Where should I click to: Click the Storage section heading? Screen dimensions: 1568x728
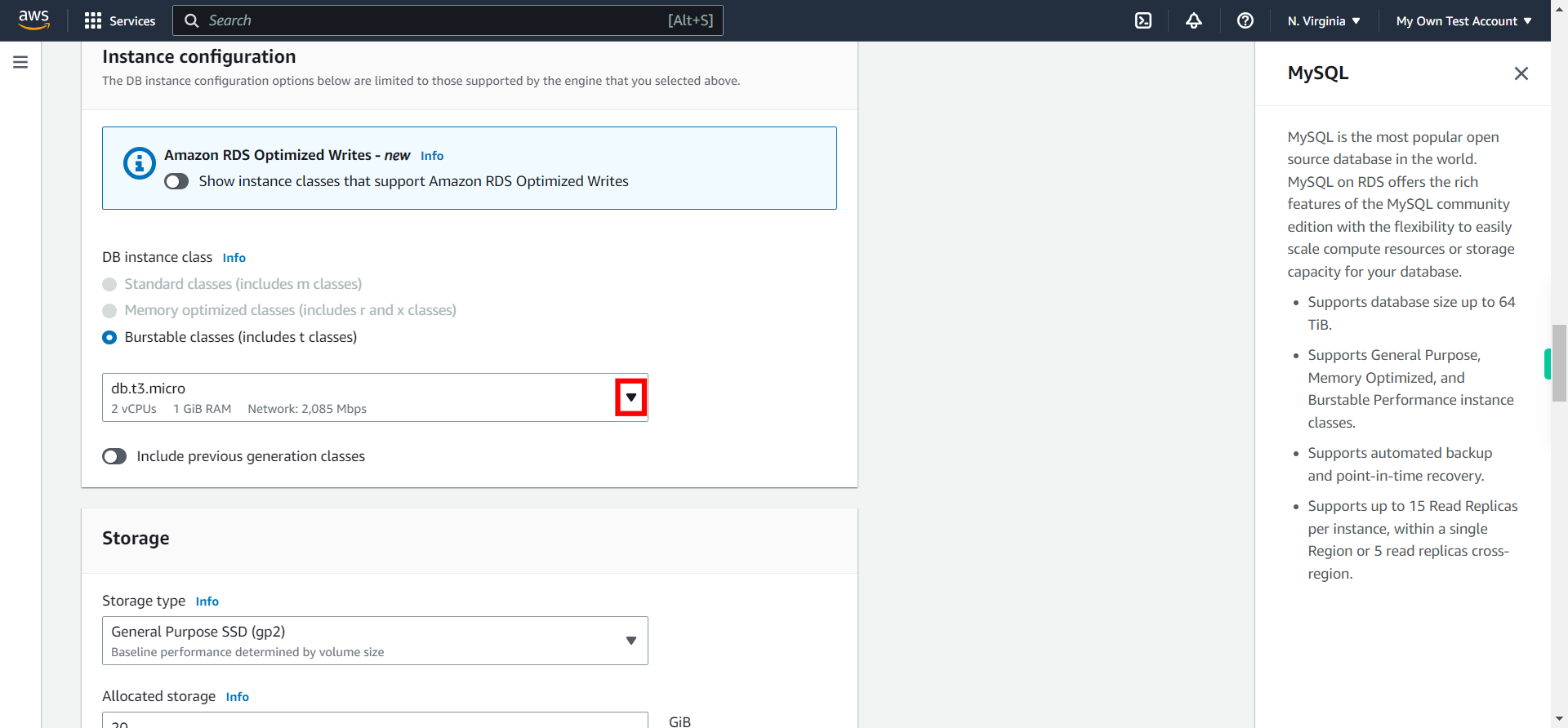point(136,539)
